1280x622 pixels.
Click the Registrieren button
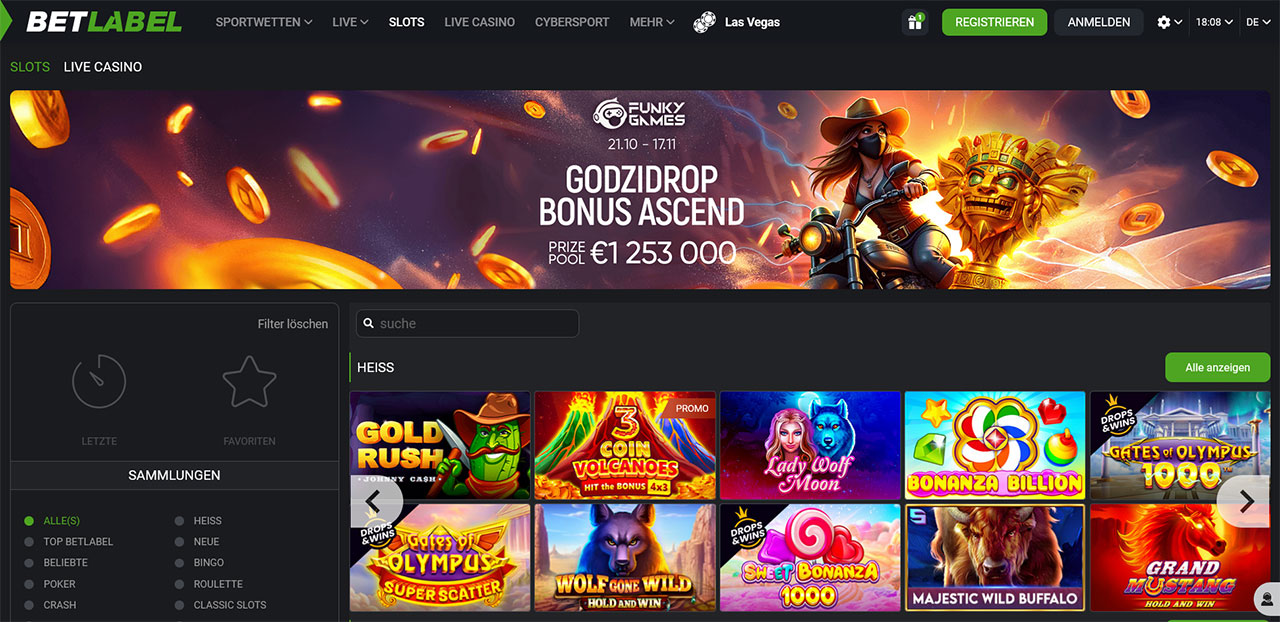pos(994,22)
